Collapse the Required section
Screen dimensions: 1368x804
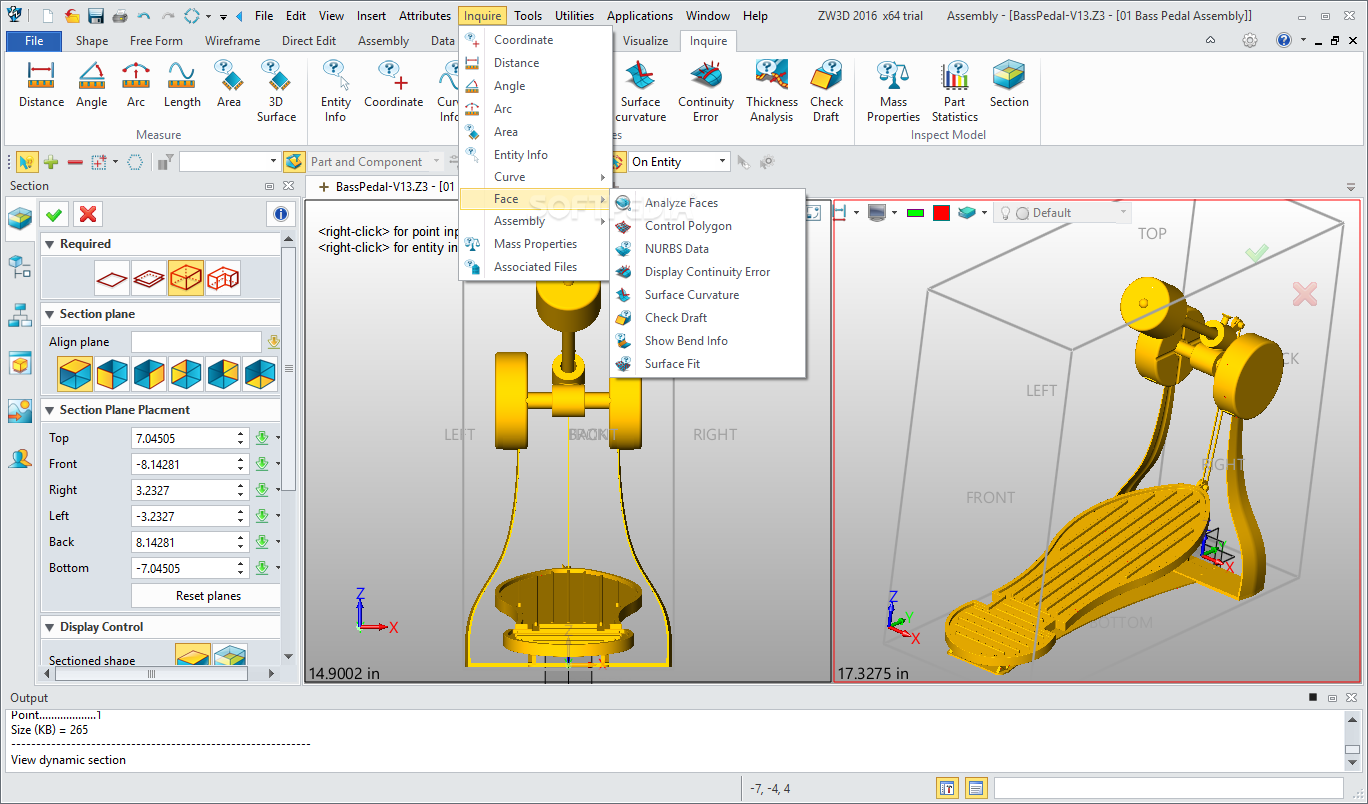[x=50, y=244]
